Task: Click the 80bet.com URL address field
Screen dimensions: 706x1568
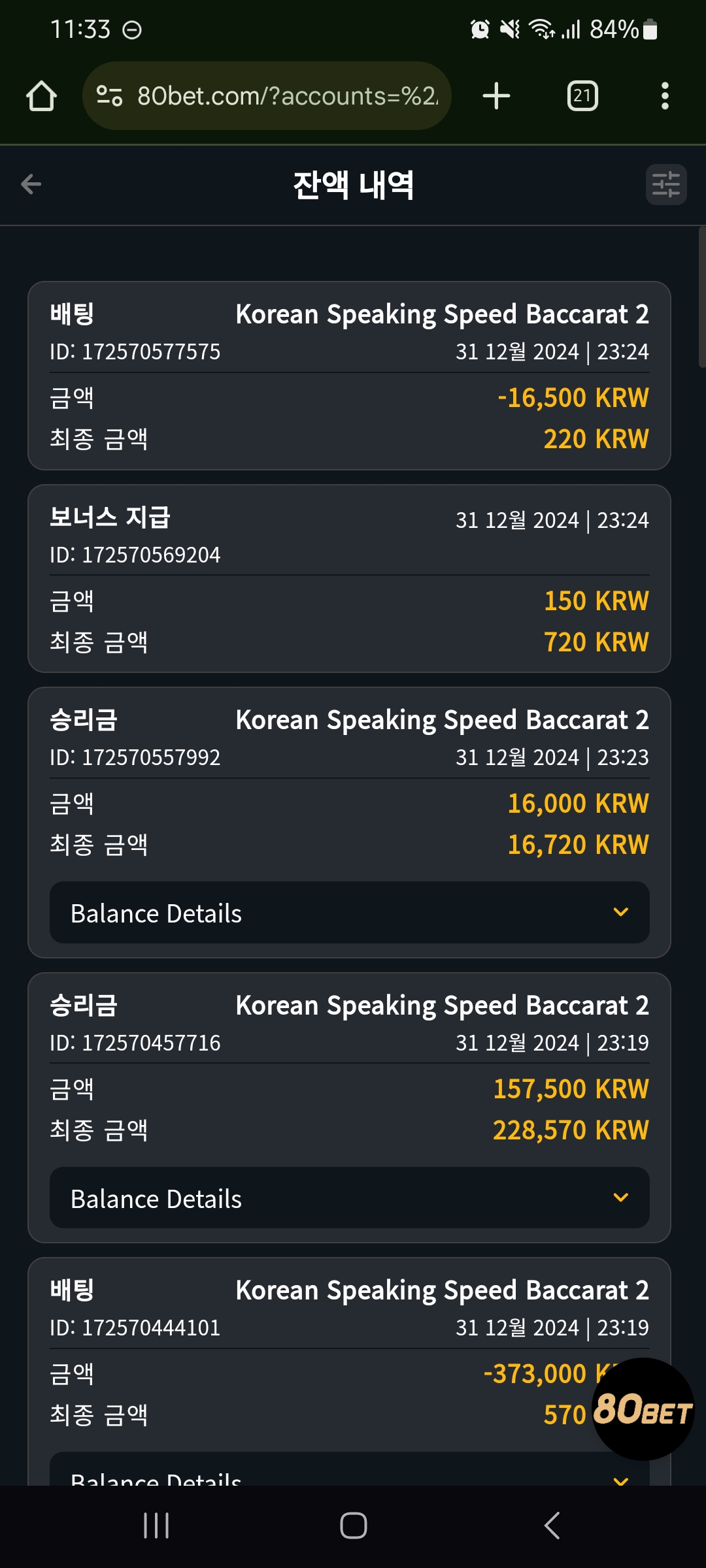Action: 267,96
